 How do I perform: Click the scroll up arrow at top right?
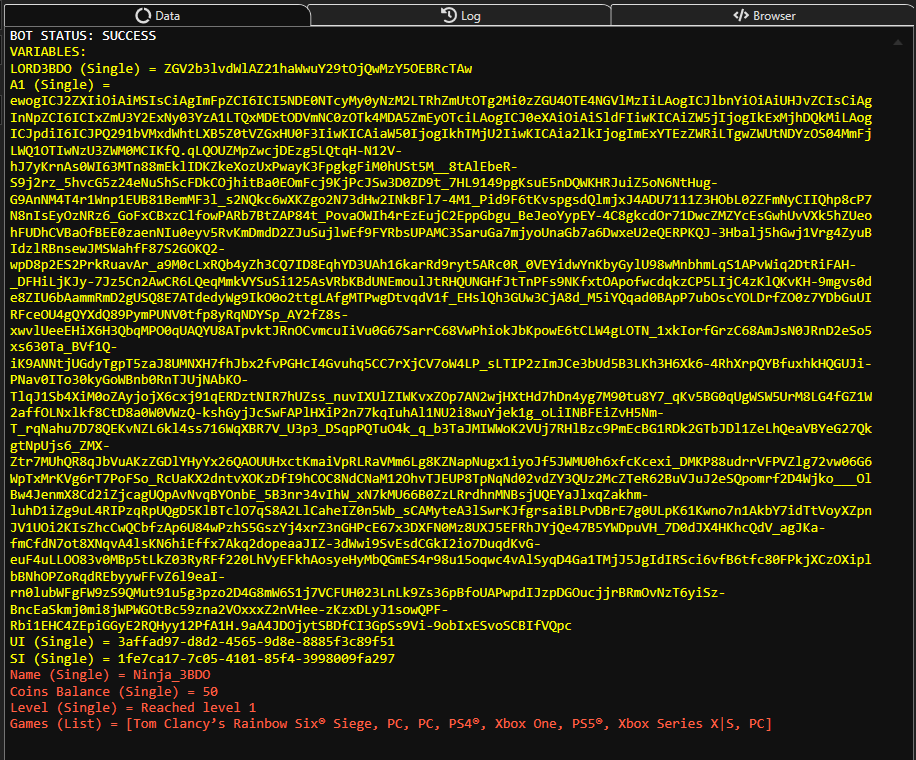pos(898,42)
